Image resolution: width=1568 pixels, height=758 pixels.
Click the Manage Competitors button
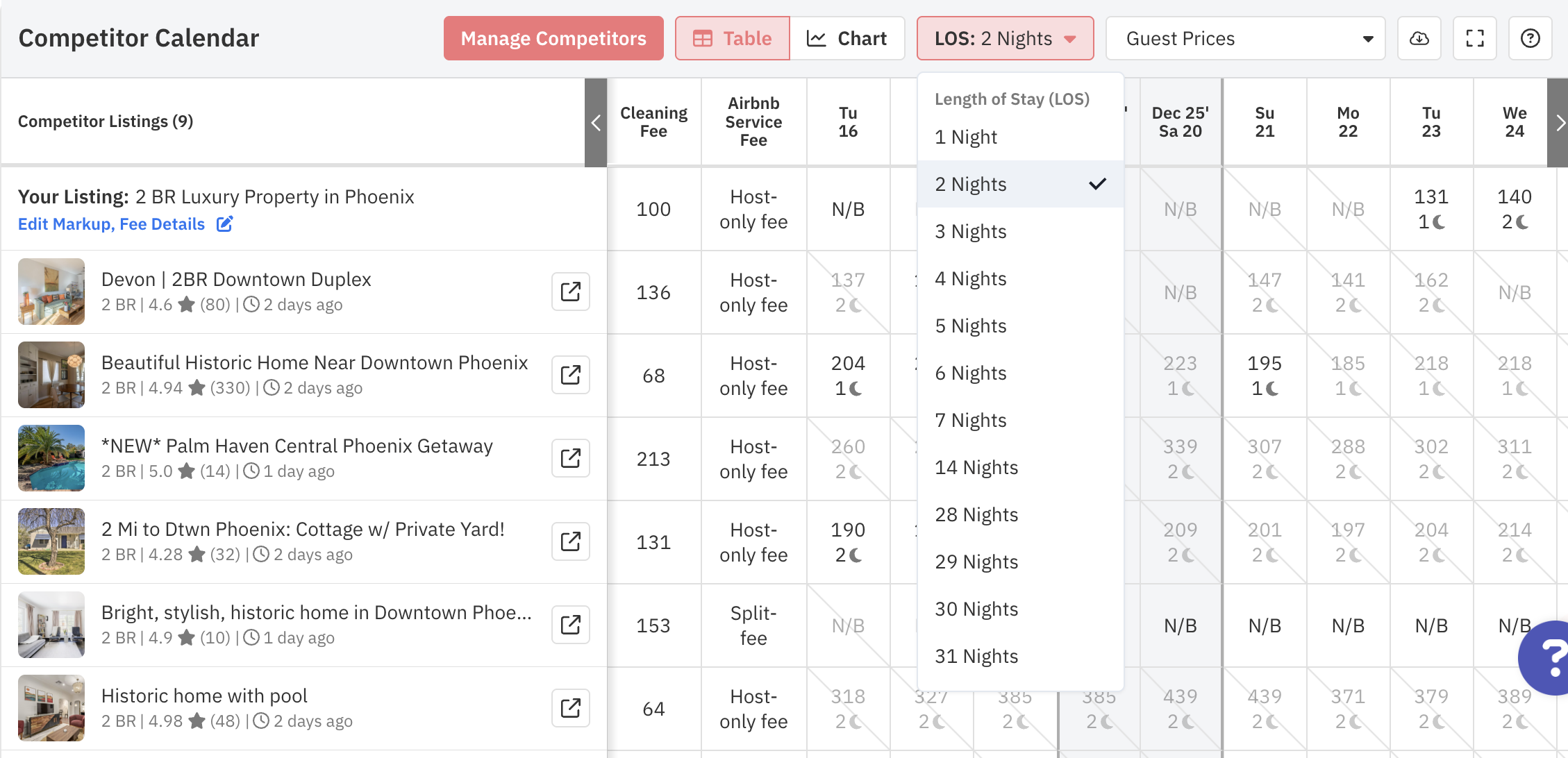553,38
